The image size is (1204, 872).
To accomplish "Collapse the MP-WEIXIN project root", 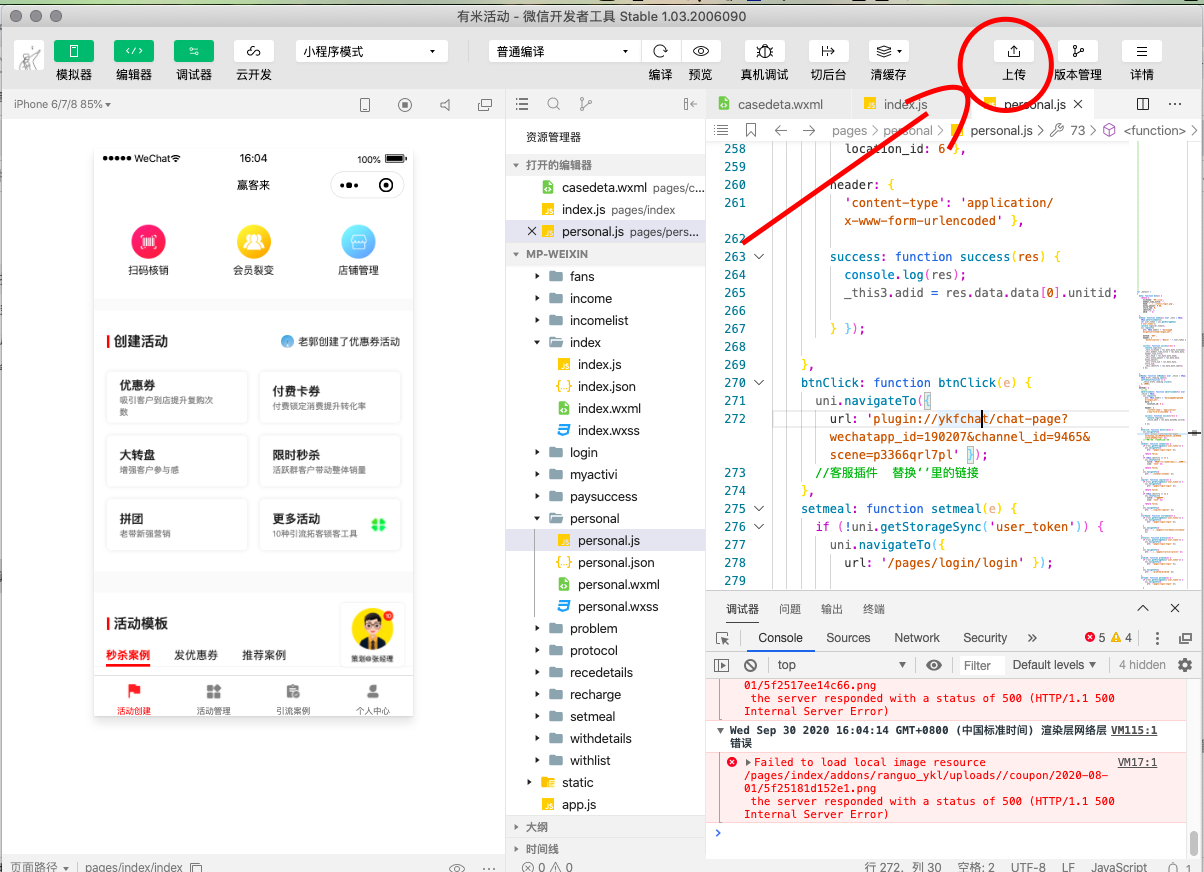I will pyautogui.click(x=605, y=254).
